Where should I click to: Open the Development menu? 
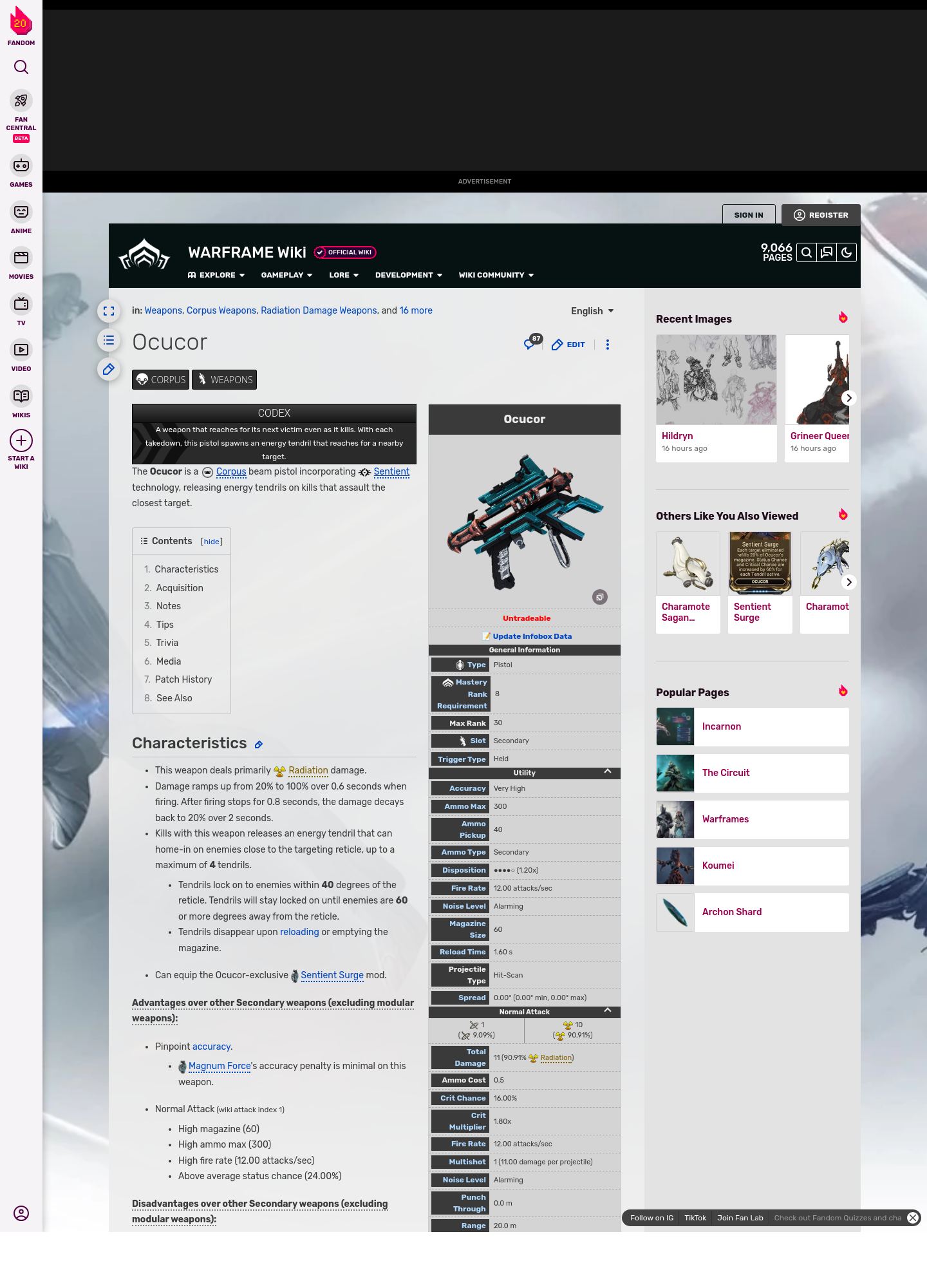[409, 275]
